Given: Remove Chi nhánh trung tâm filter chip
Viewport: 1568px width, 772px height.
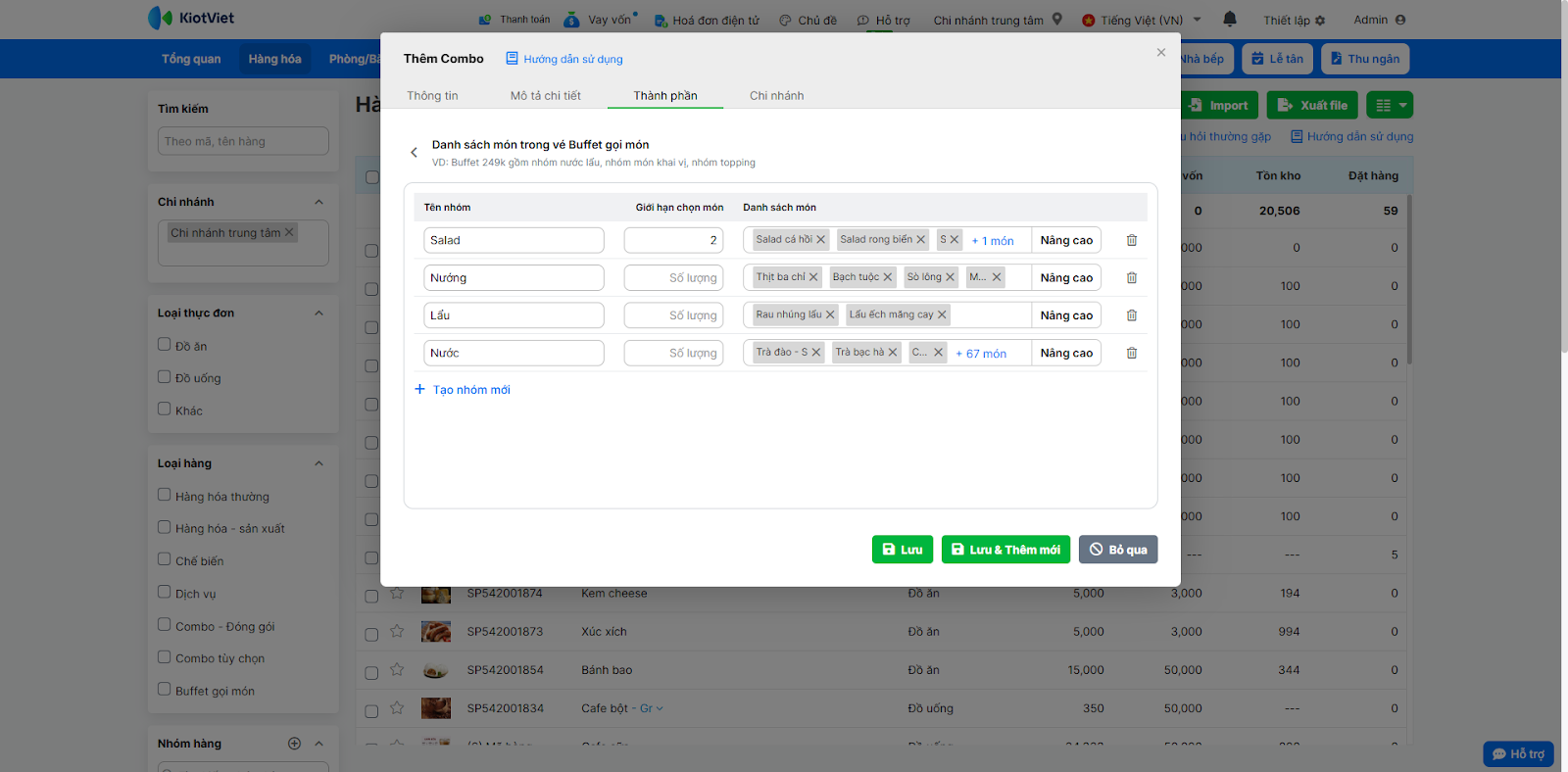Looking at the screenshot, I should click(289, 232).
